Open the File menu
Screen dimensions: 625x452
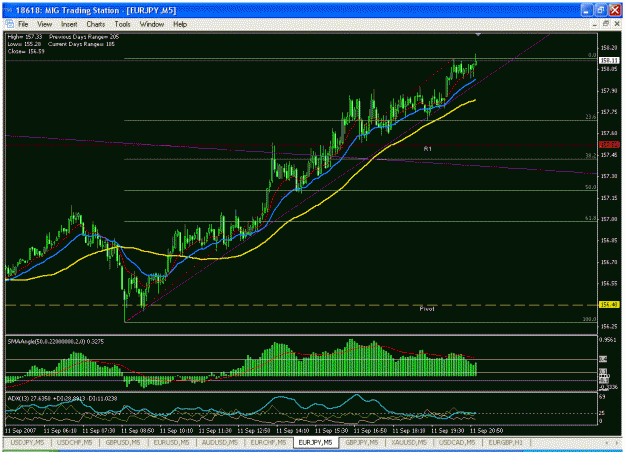click(x=23, y=24)
